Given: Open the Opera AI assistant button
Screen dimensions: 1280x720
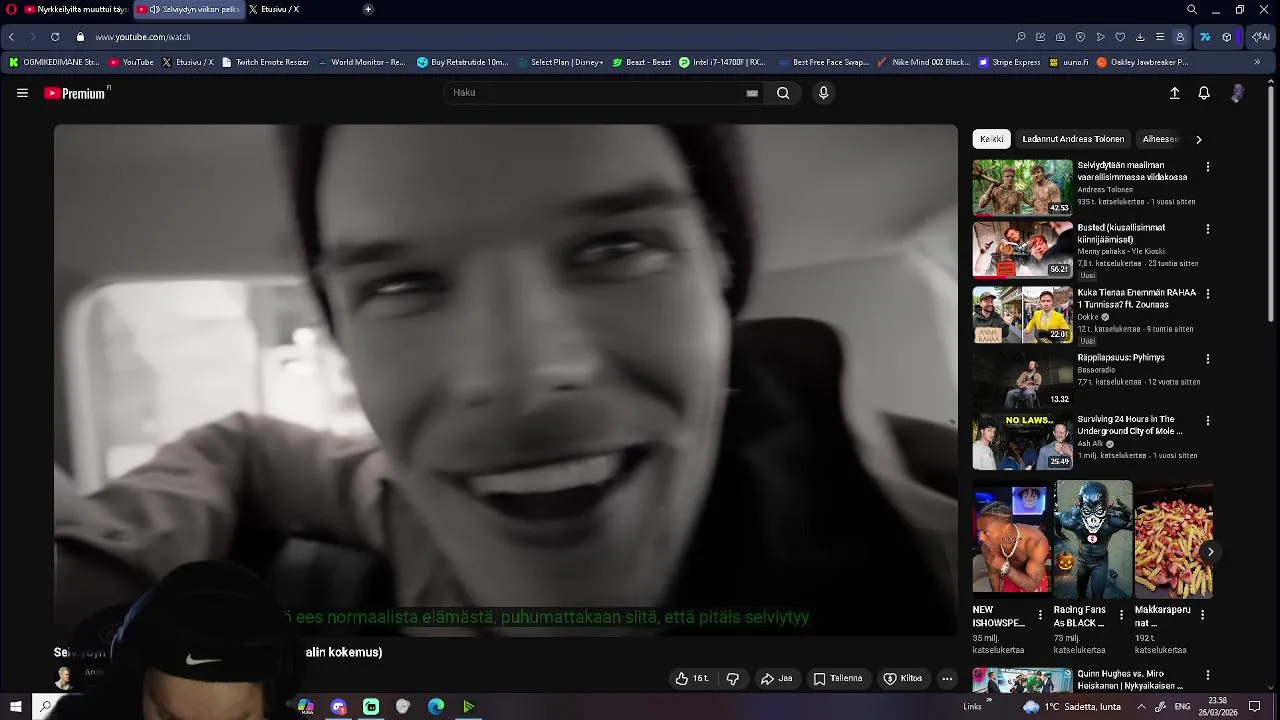Looking at the screenshot, I should [x=1261, y=37].
